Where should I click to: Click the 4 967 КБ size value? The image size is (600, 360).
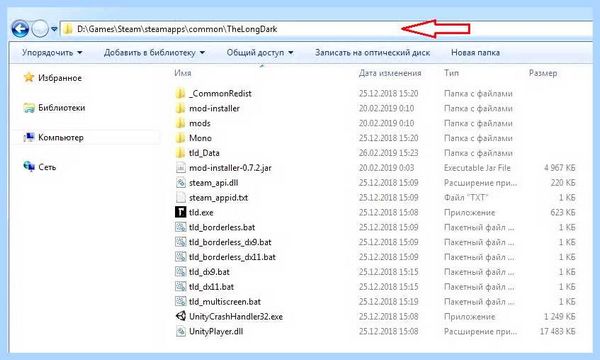(x=560, y=168)
